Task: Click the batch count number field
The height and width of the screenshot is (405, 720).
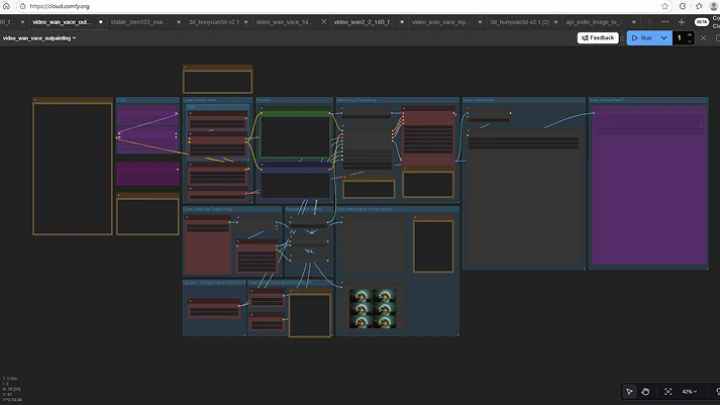Action: point(680,38)
